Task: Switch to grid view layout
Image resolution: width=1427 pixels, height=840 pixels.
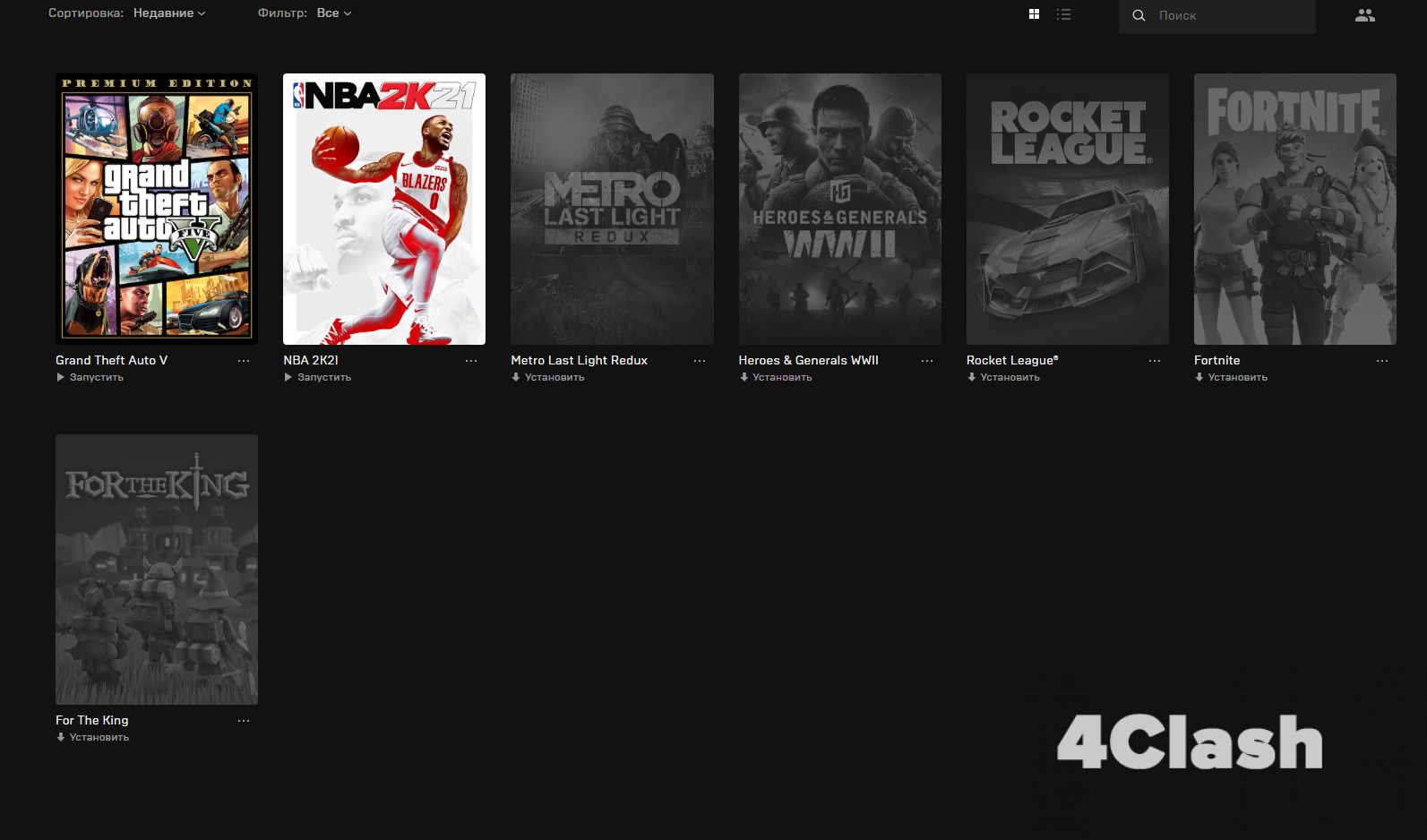Action: [x=1034, y=14]
